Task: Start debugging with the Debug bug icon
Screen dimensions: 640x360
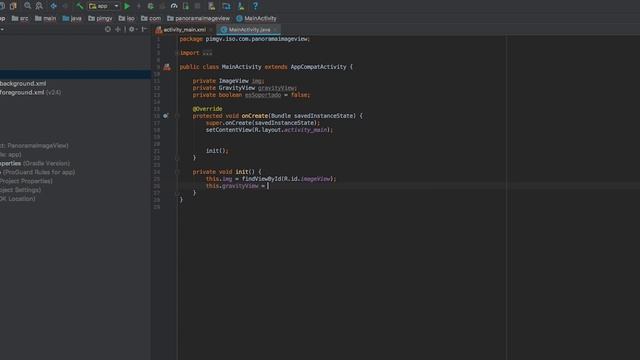Action: 151,6
